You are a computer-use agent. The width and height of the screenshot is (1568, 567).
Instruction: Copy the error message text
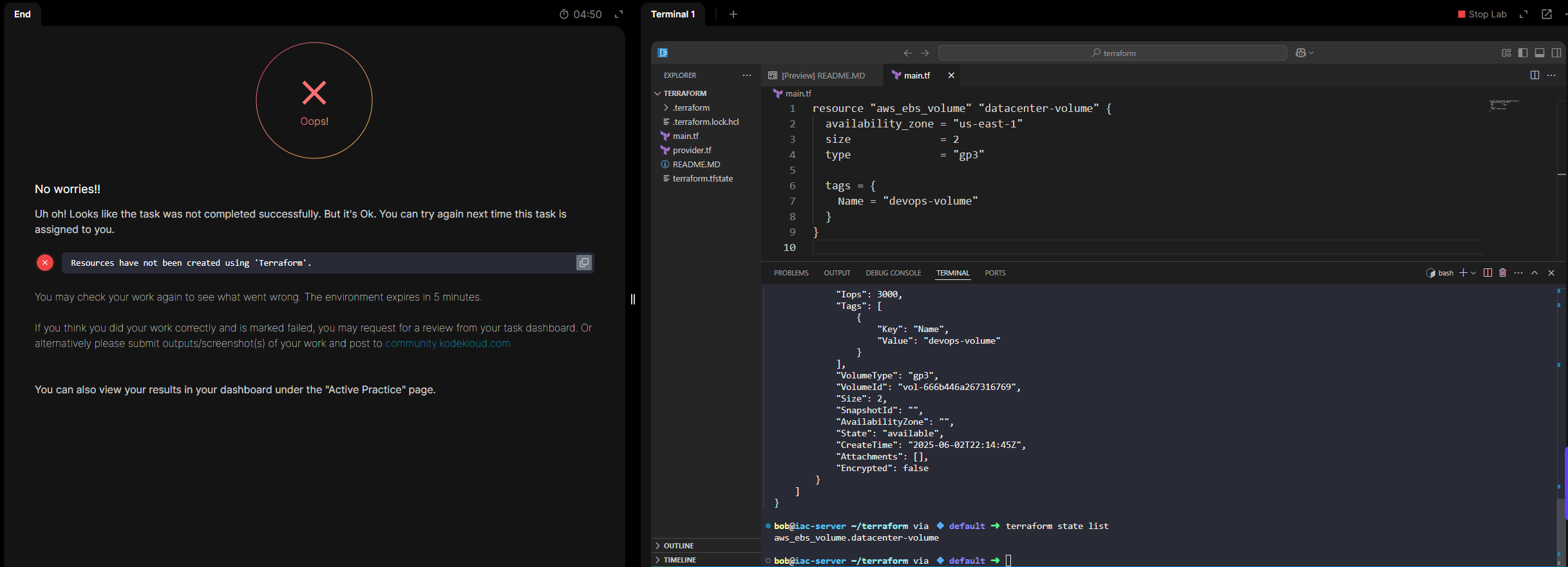[583, 263]
